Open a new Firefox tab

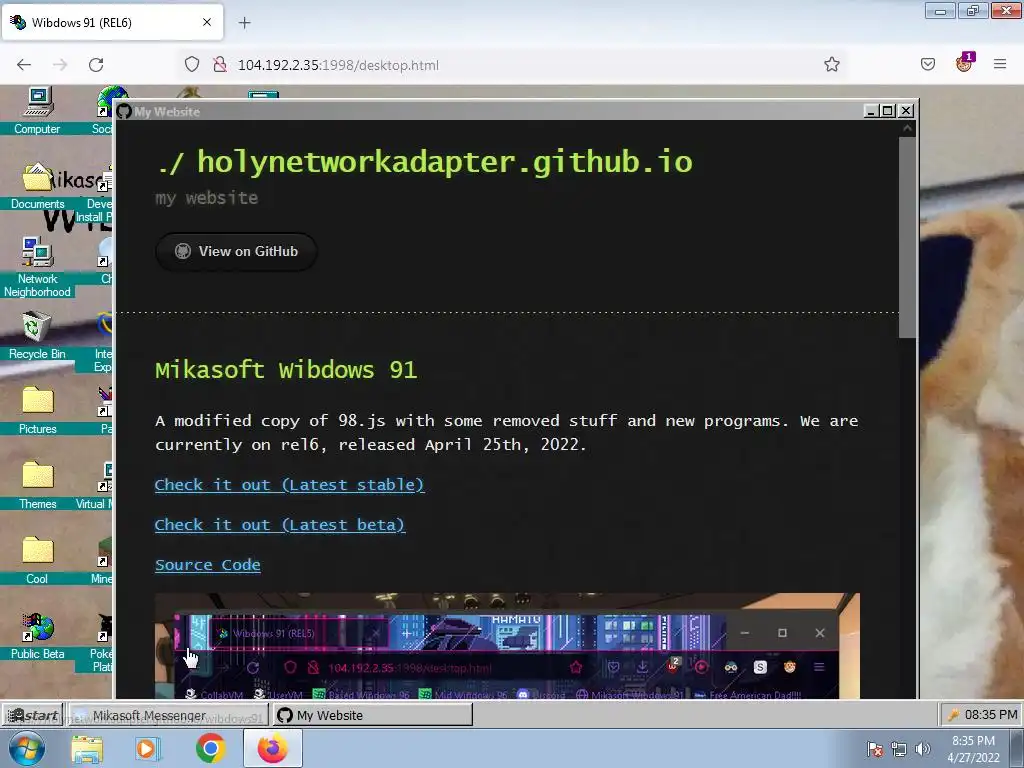coord(244,23)
